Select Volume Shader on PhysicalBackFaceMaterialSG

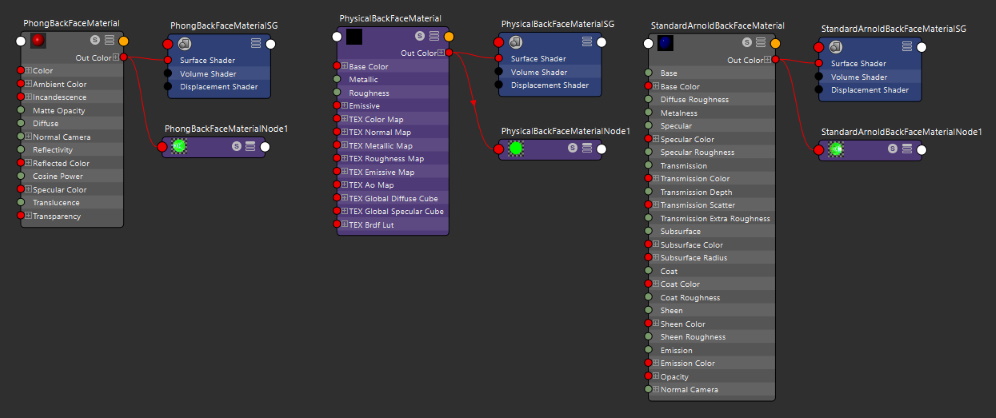550,72
